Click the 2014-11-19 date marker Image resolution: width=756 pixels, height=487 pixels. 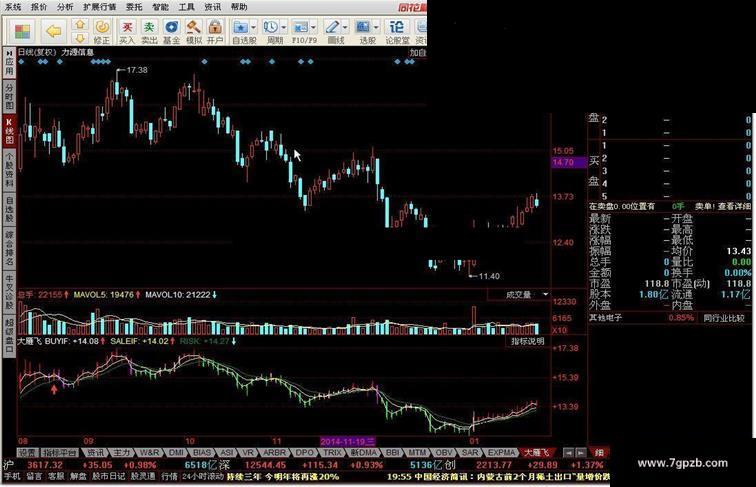(x=348, y=441)
